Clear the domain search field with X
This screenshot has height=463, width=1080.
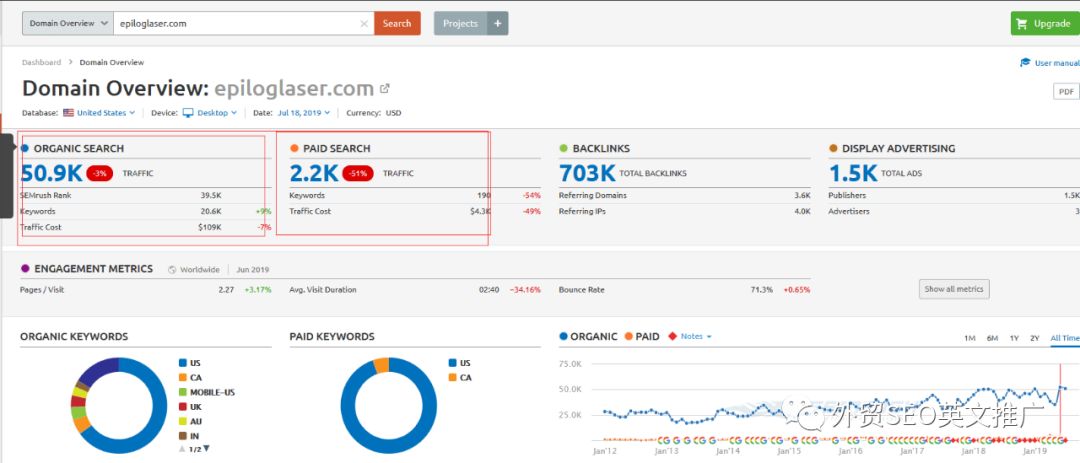pyautogui.click(x=364, y=23)
